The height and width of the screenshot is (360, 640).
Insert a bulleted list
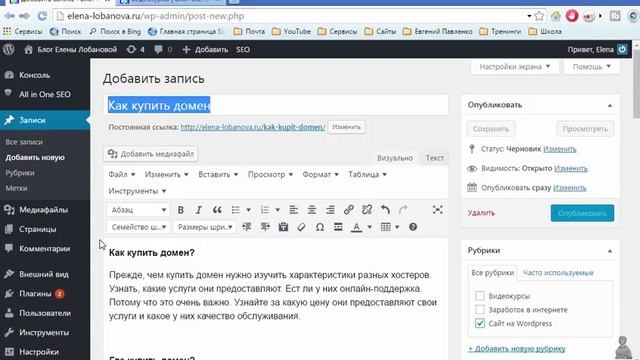pos(236,210)
